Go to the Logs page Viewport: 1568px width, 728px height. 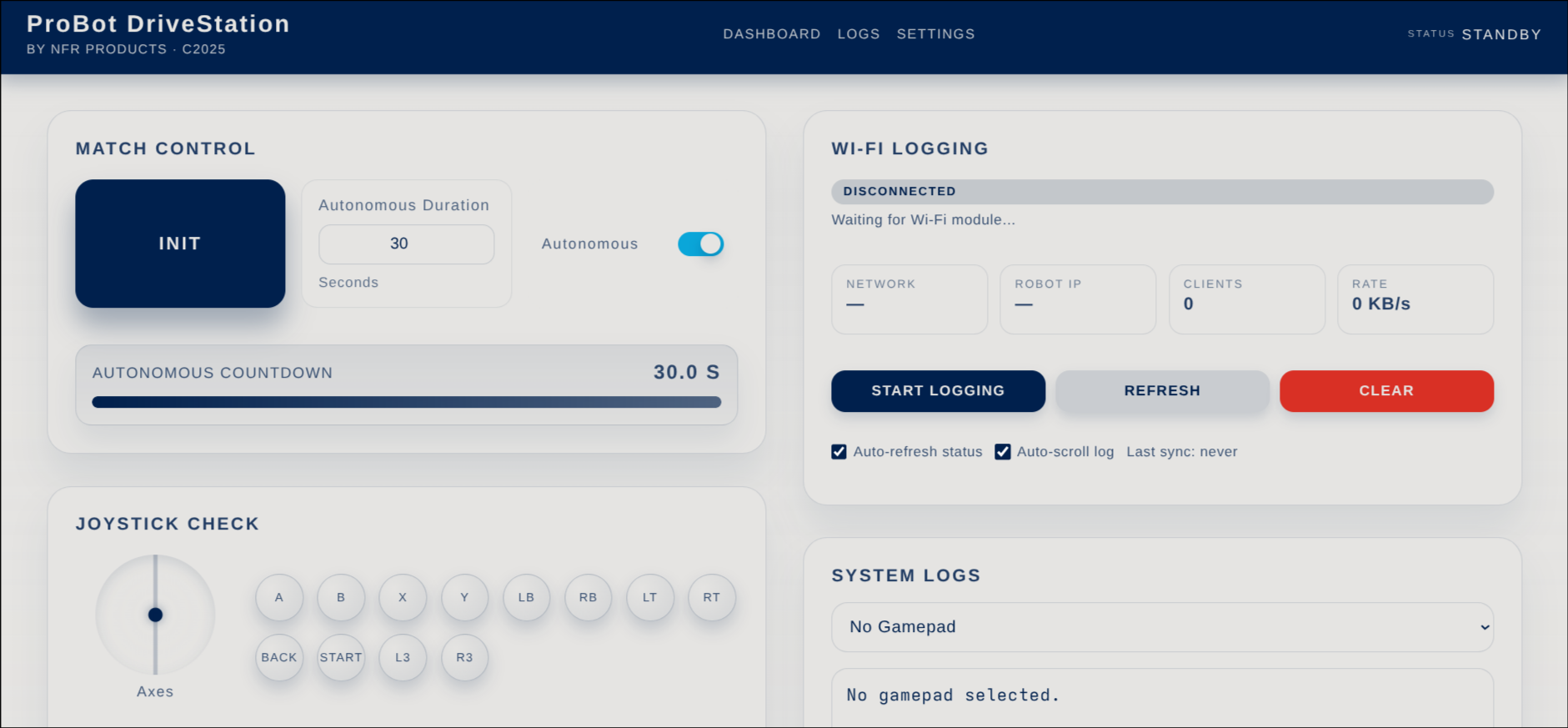859,34
